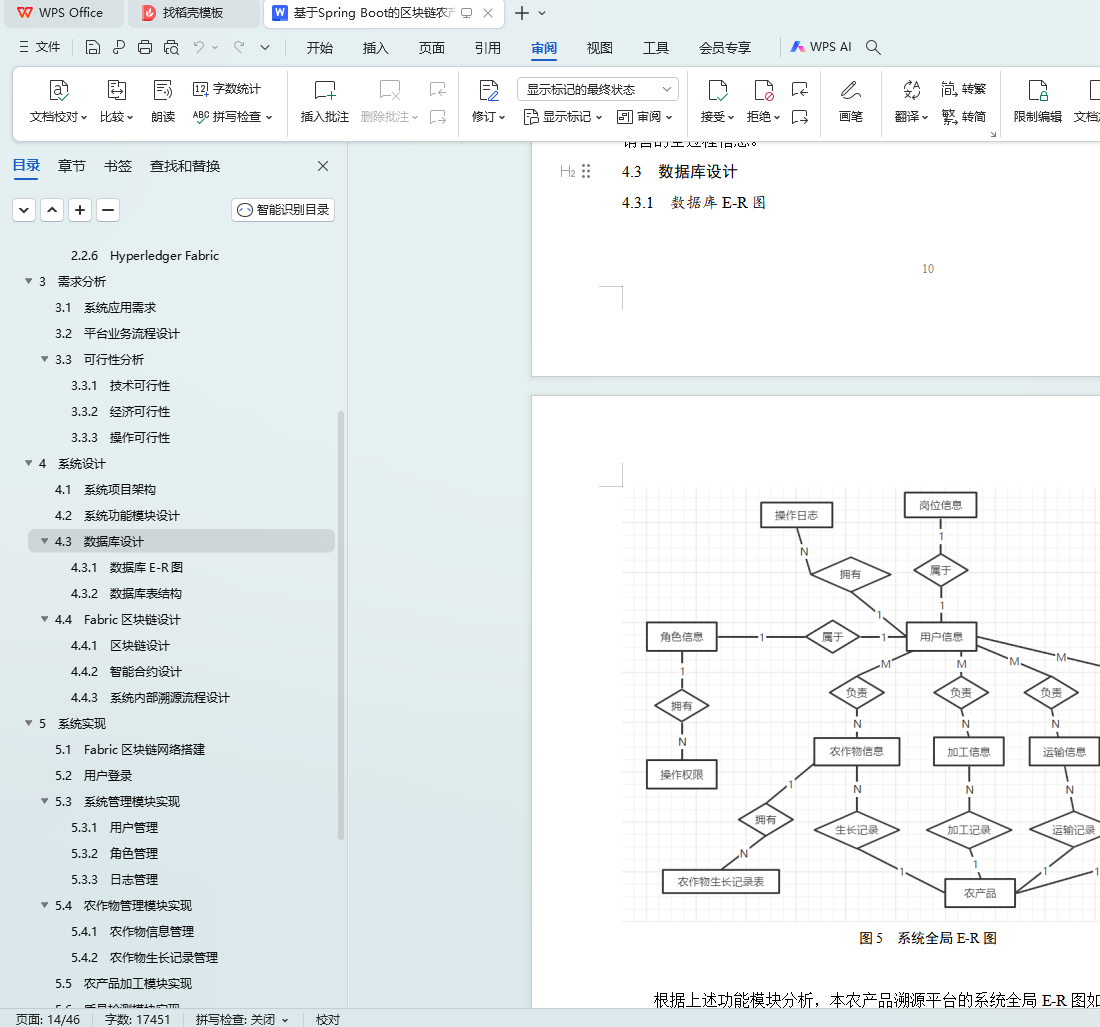
Task: Switch to the 开始 ribbon tab
Action: (x=319, y=48)
